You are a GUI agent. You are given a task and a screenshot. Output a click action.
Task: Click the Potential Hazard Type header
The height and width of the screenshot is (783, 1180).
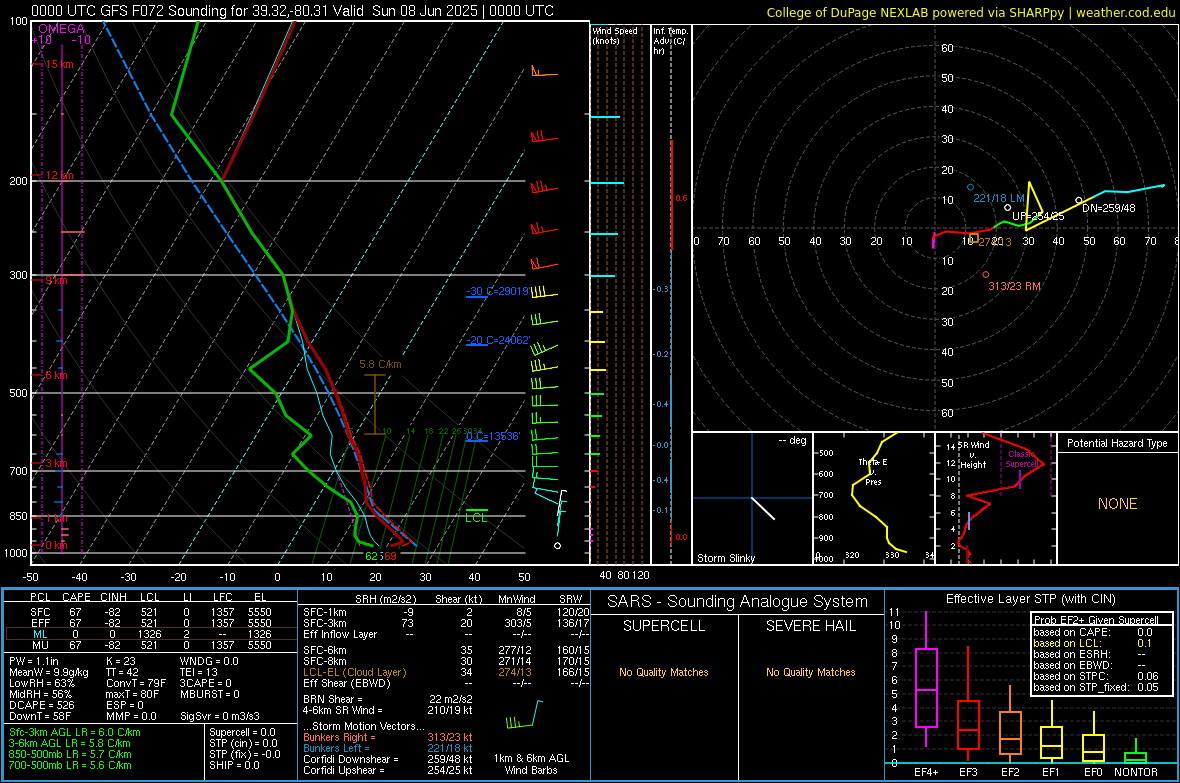pyautogui.click(x=1117, y=443)
